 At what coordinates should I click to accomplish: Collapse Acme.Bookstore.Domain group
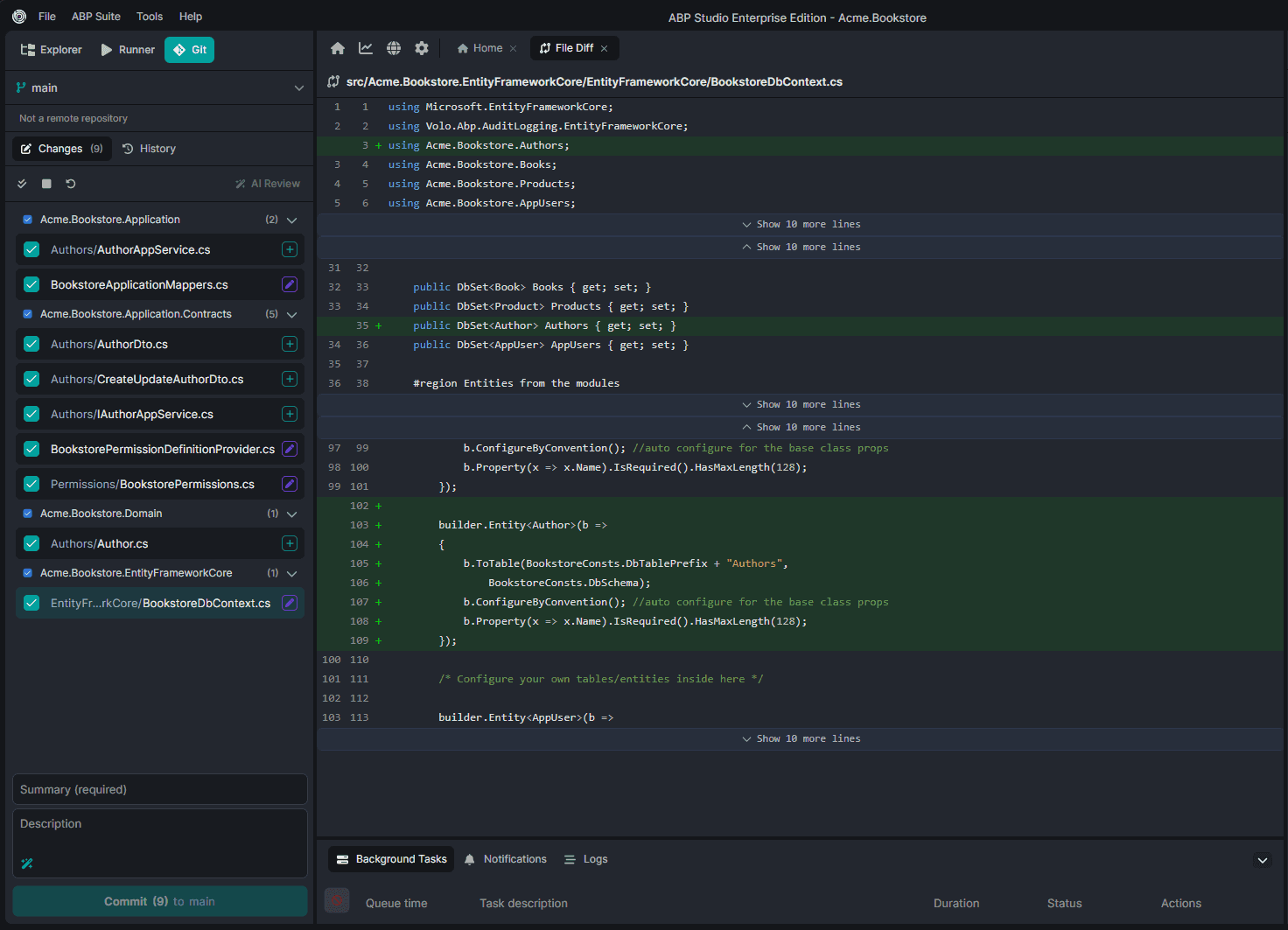[292, 514]
